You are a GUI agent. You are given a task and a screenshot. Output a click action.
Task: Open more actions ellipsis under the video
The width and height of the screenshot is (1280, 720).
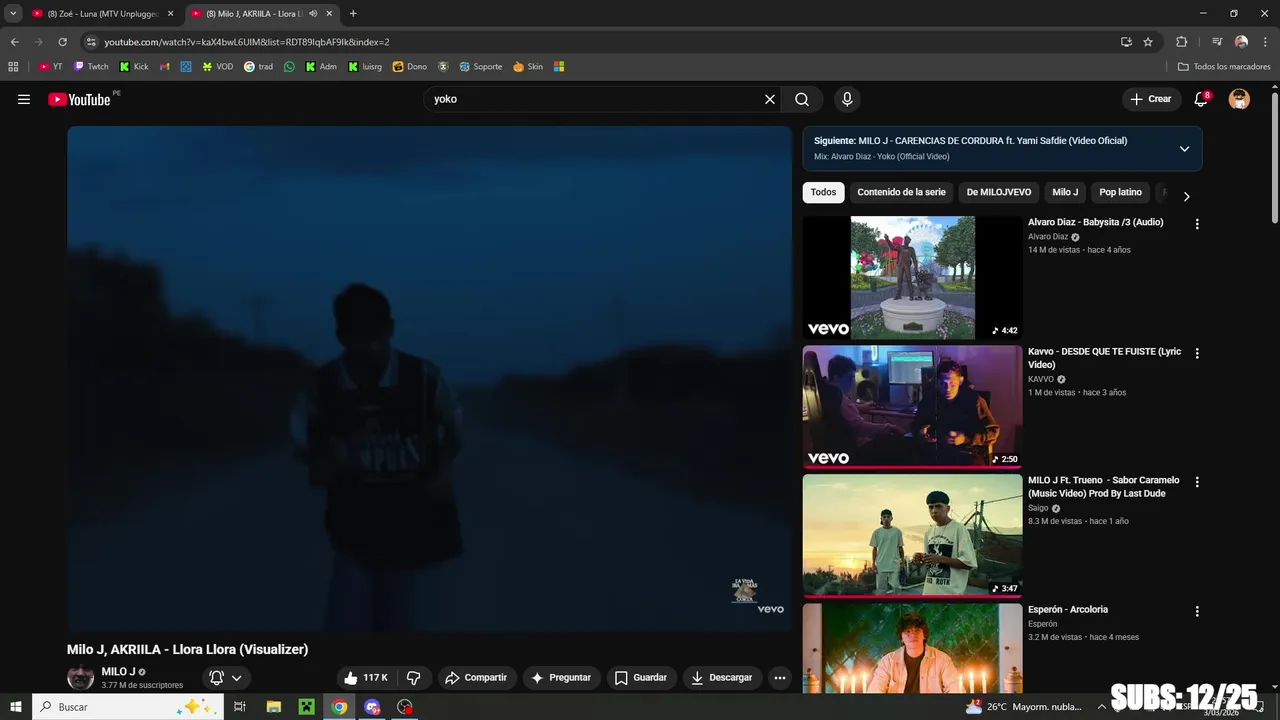[x=780, y=678]
